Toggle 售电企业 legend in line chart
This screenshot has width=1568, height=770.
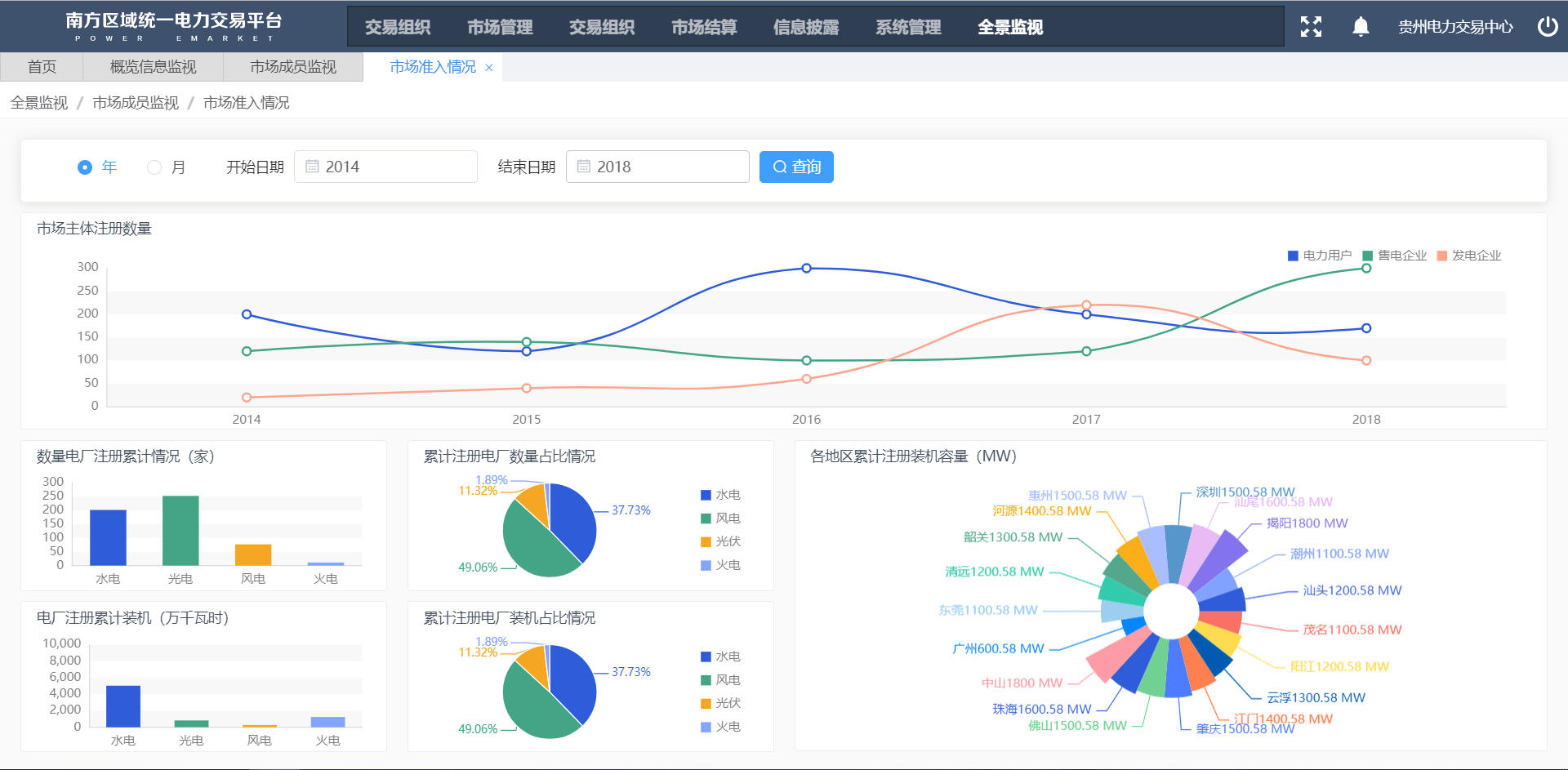pos(1395,256)
